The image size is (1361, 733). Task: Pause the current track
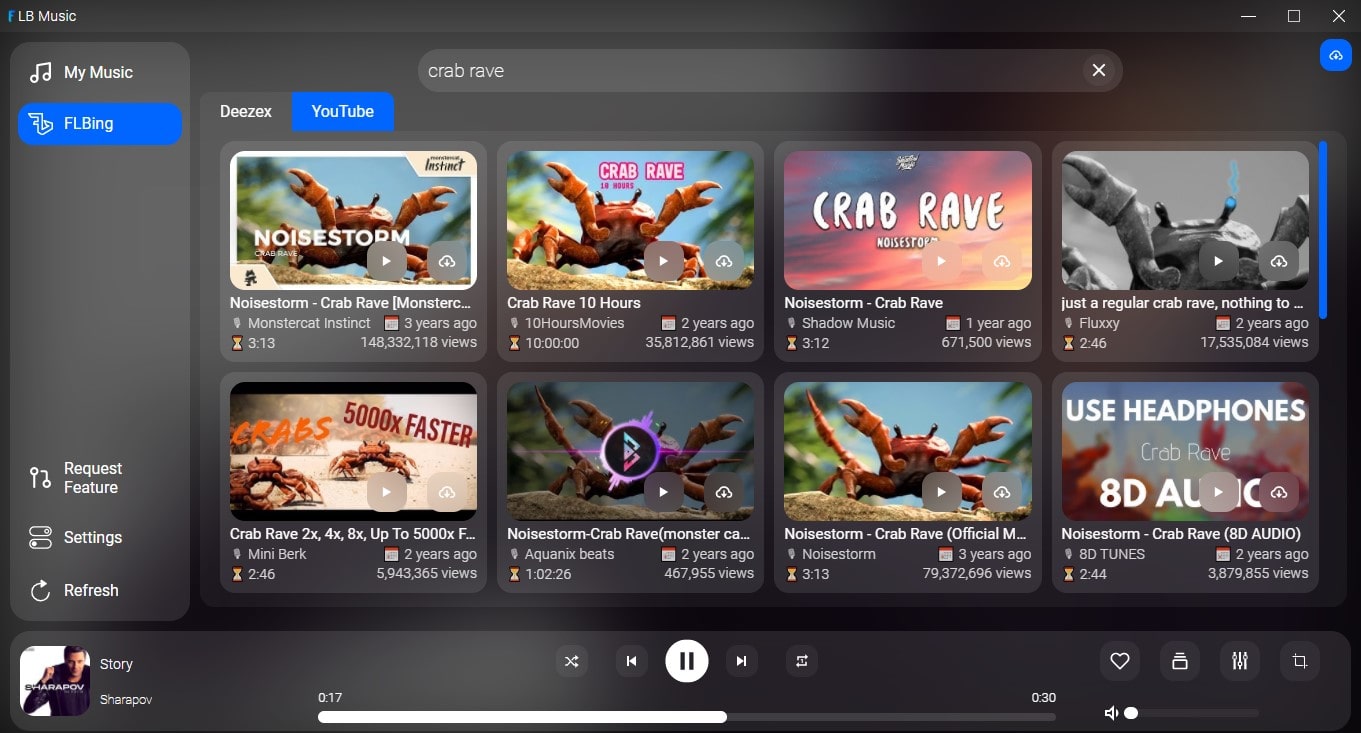pos(687,660)
